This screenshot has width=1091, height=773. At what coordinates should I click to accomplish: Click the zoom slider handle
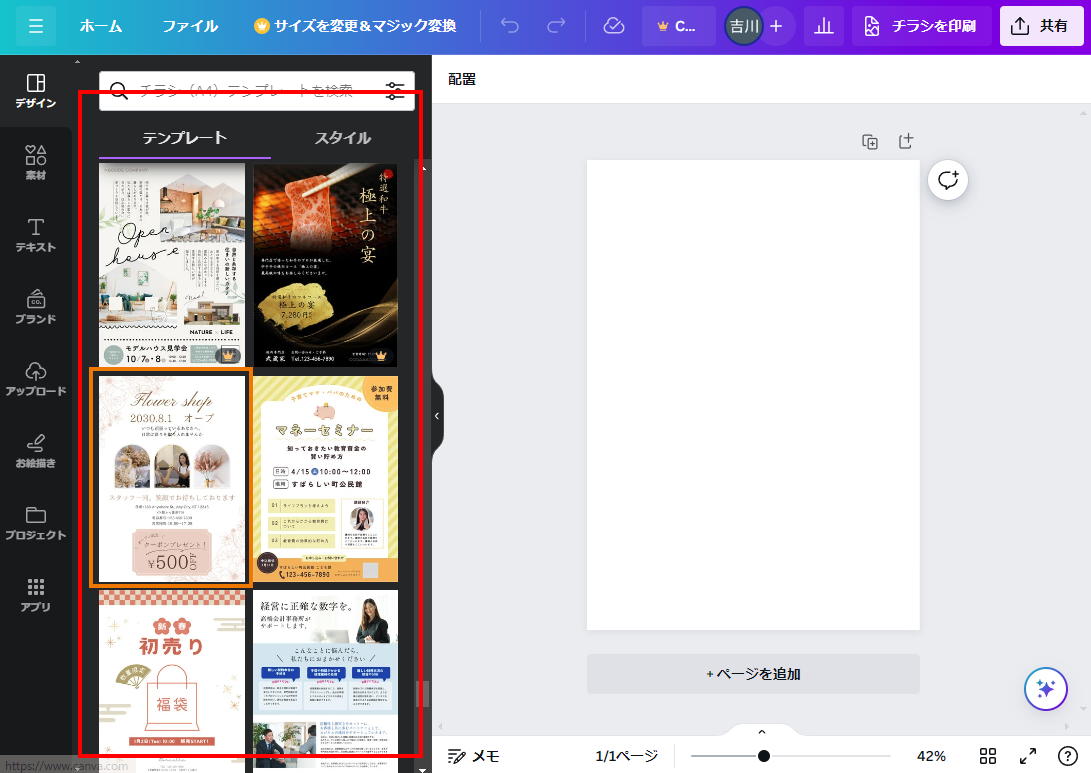click(764, 756)
